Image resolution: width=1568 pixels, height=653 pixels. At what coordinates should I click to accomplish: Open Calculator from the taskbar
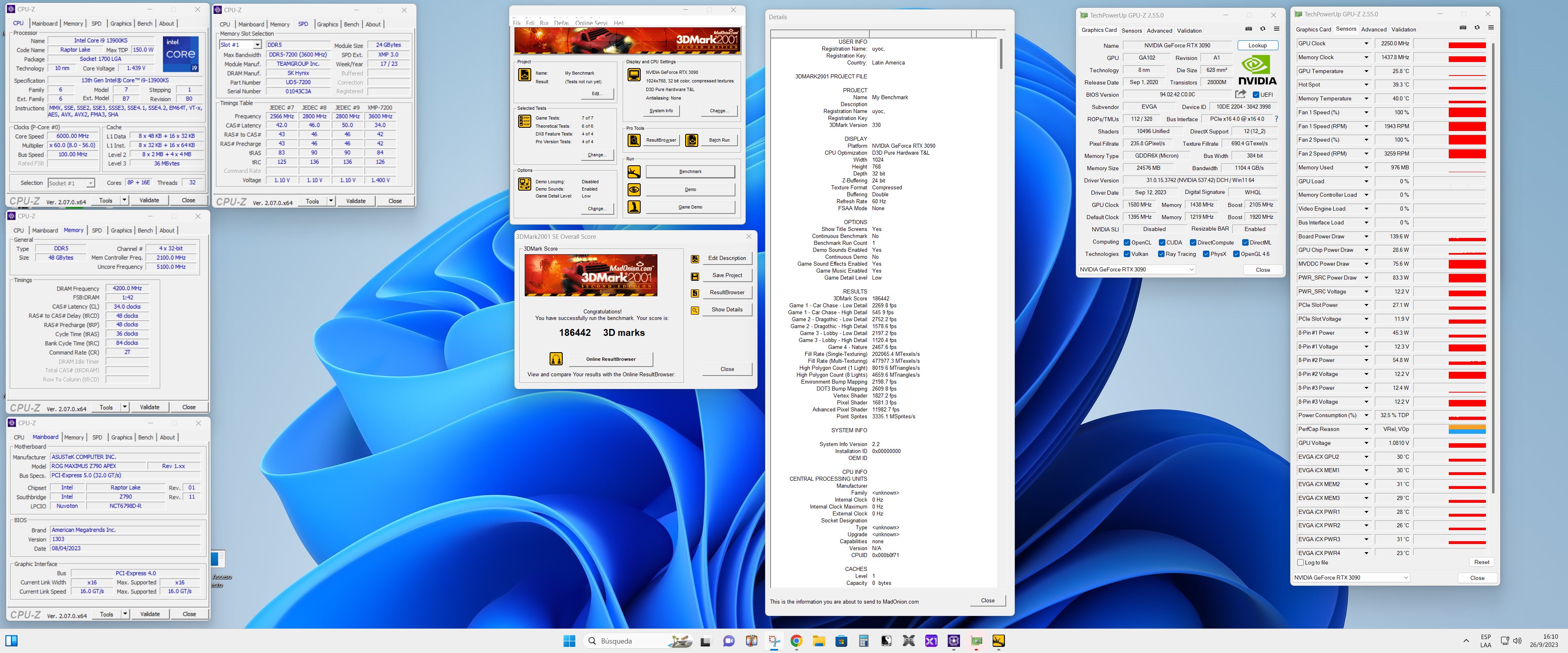[x=864, y=641]
